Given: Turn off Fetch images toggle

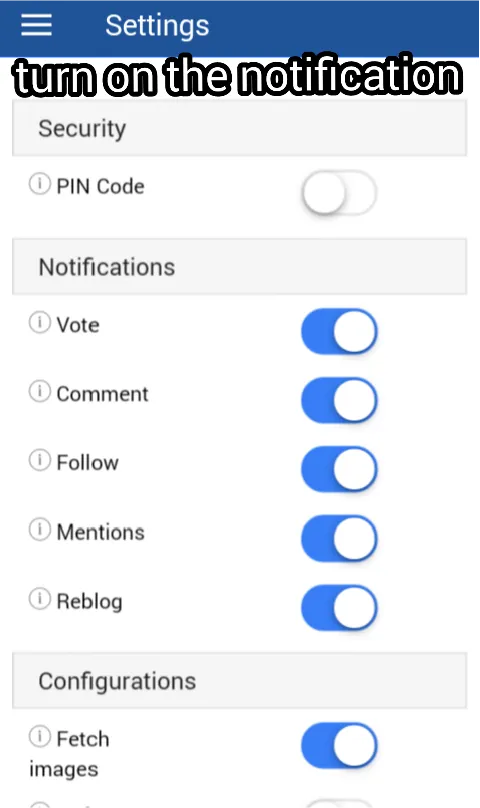Looking at the screenshot, I should point(339,746).
